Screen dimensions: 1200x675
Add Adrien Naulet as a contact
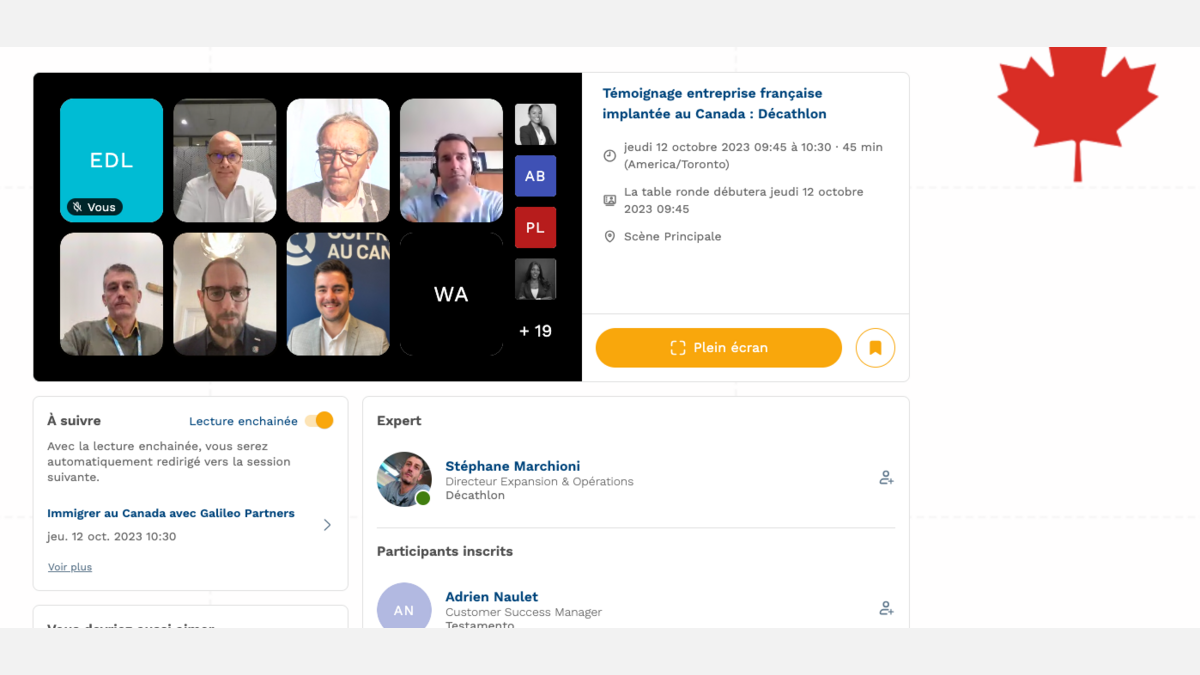[885, 608]
